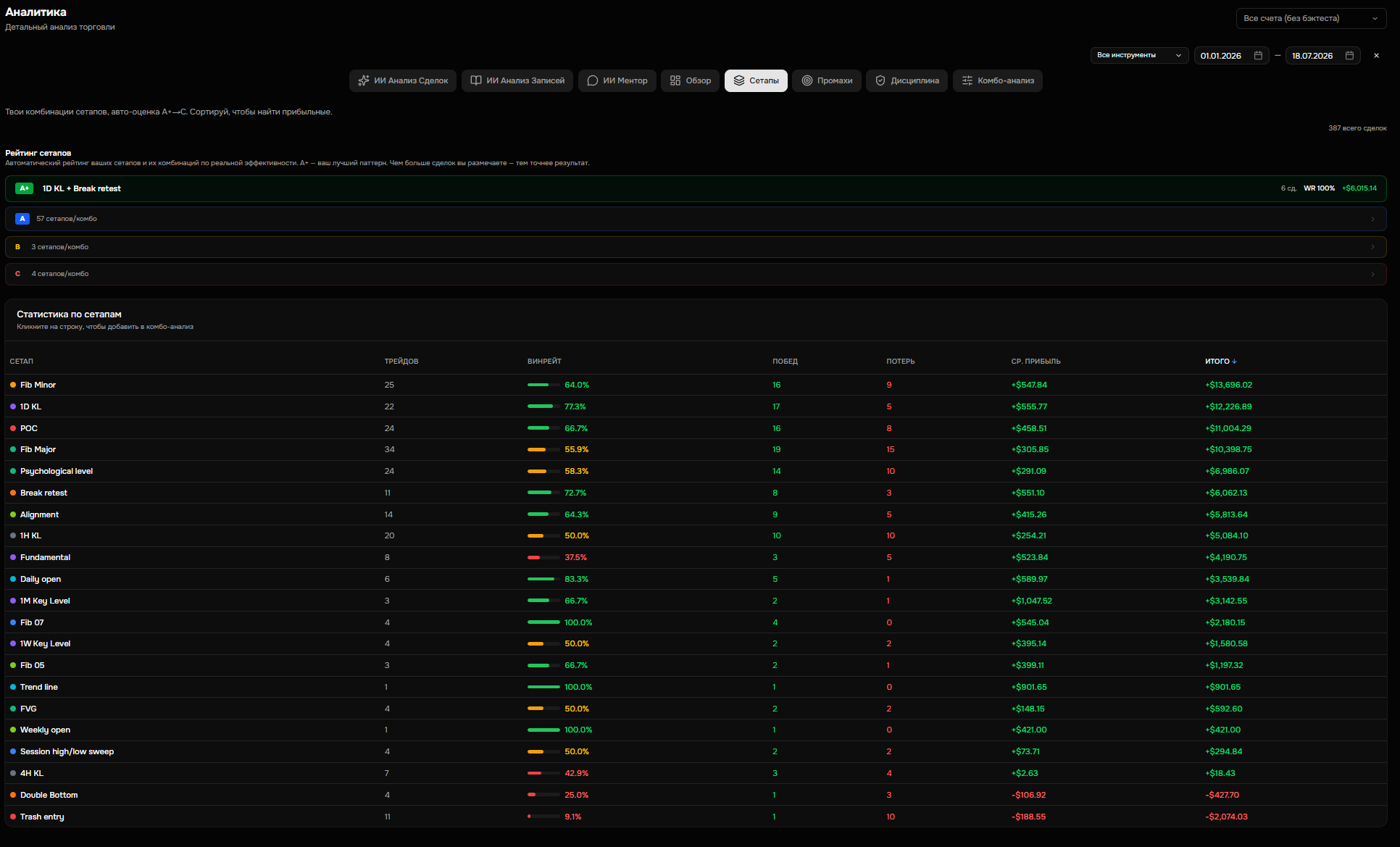Click the A+ grade badge
The width and height of the screenshot is (1400, 847).
[24, 188]
